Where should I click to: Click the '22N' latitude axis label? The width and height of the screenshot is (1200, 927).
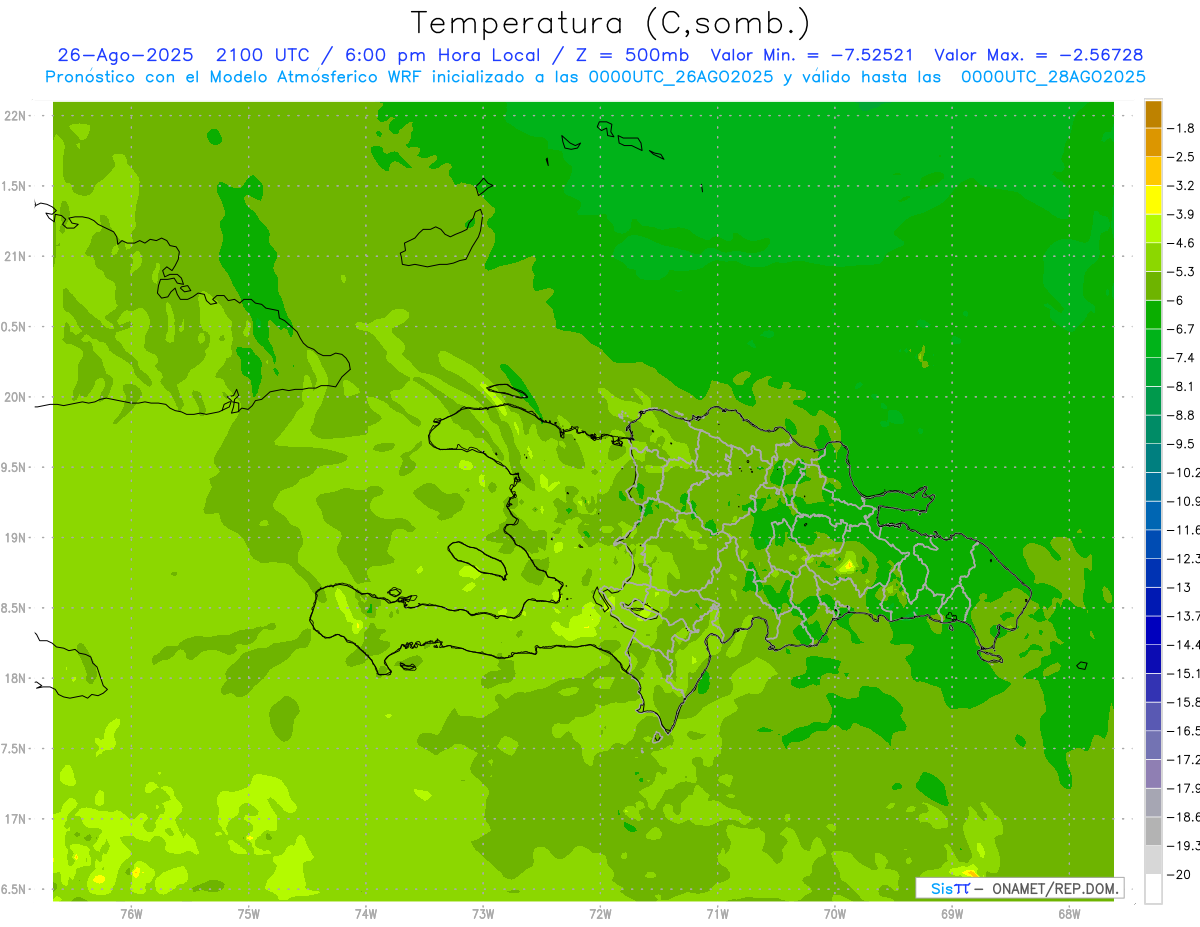coord(15,116)
